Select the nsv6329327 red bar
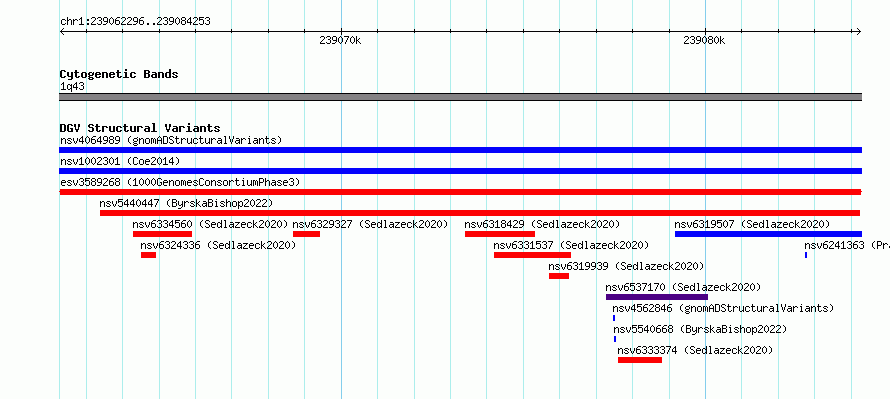This screenshot has height=399, width=890. point(307,234)
